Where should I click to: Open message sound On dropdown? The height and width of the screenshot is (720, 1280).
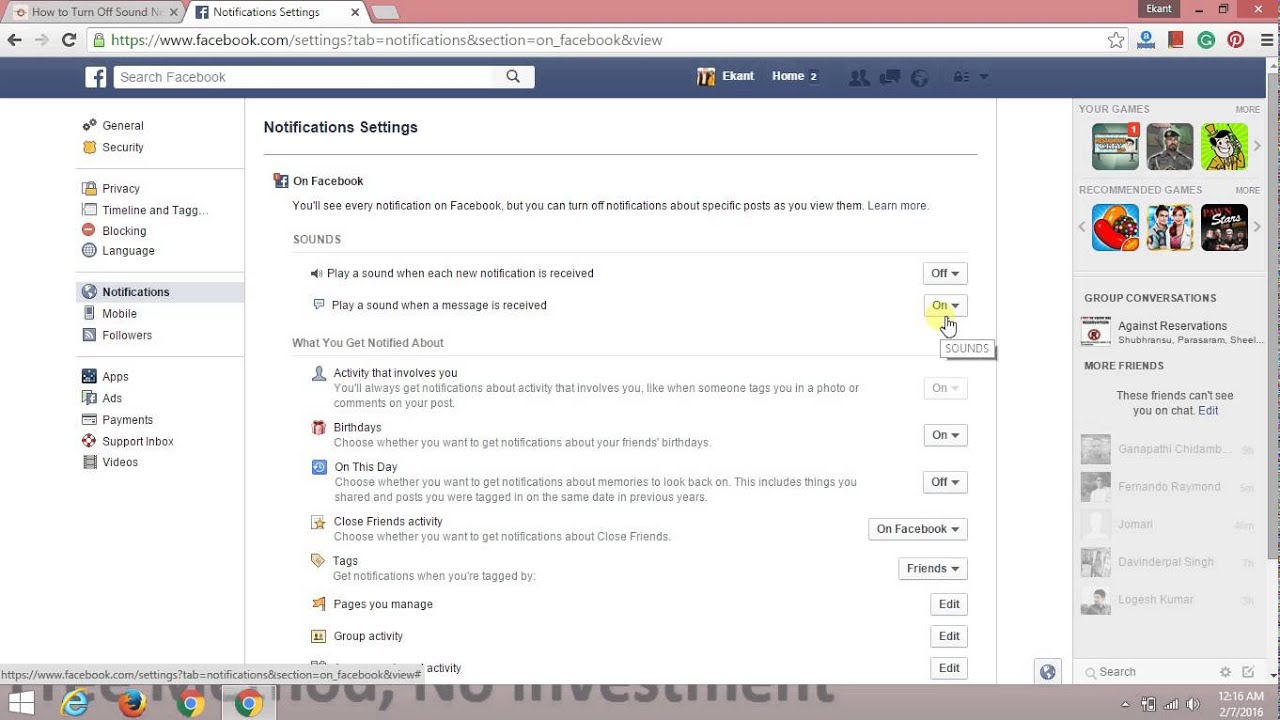pos(945,305)
